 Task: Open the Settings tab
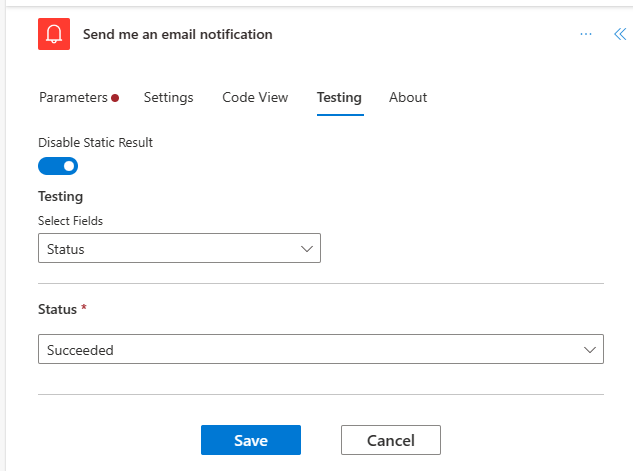[168, 97]
